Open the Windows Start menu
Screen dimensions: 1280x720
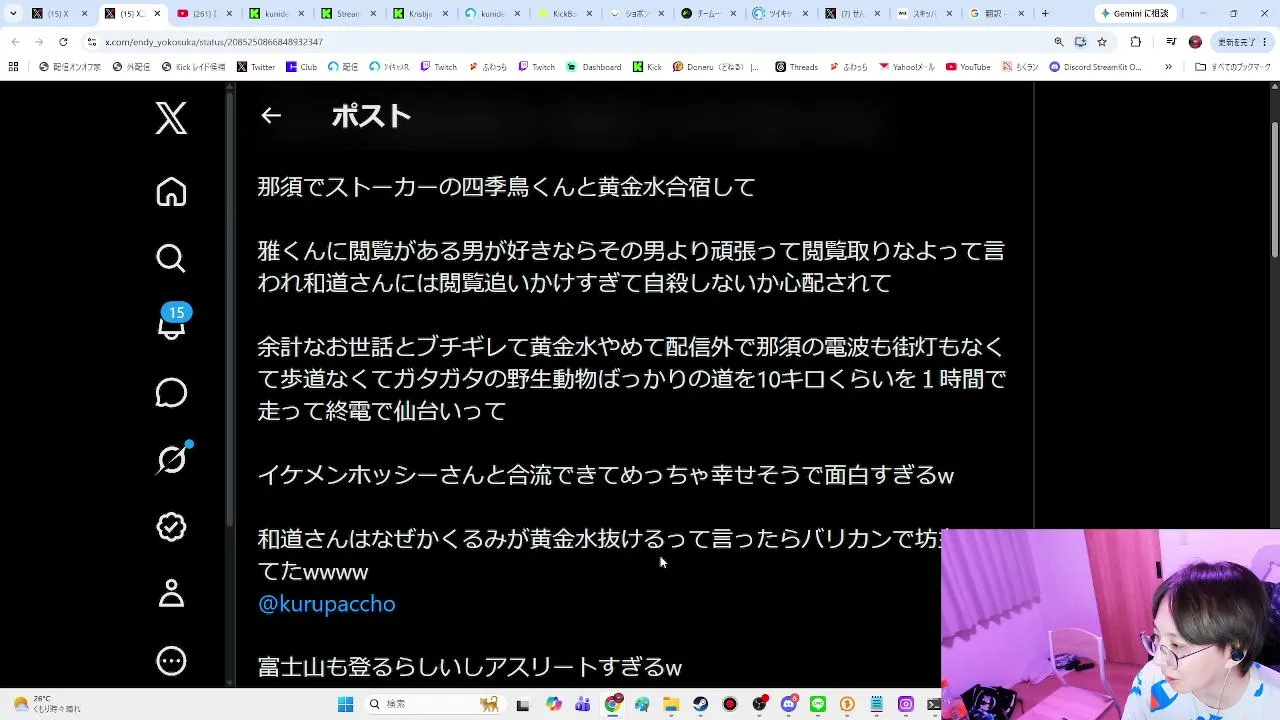pos(345,704)
